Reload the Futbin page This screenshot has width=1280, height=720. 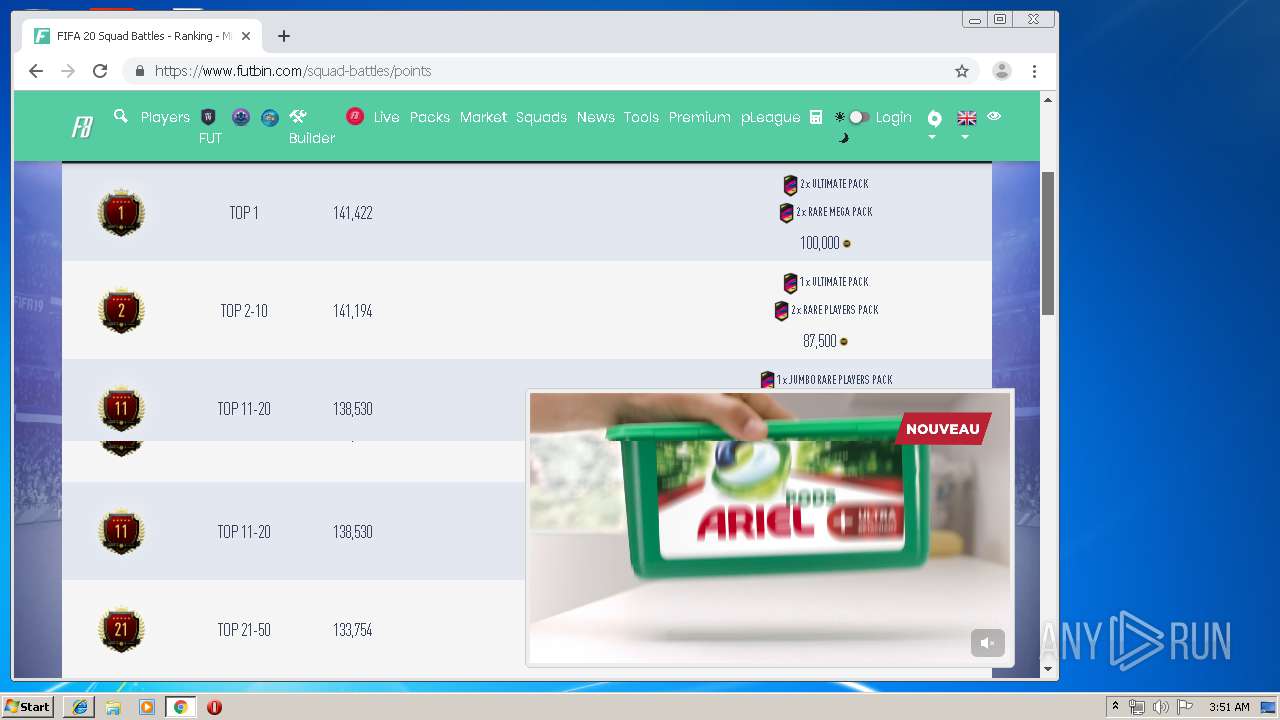100,71
